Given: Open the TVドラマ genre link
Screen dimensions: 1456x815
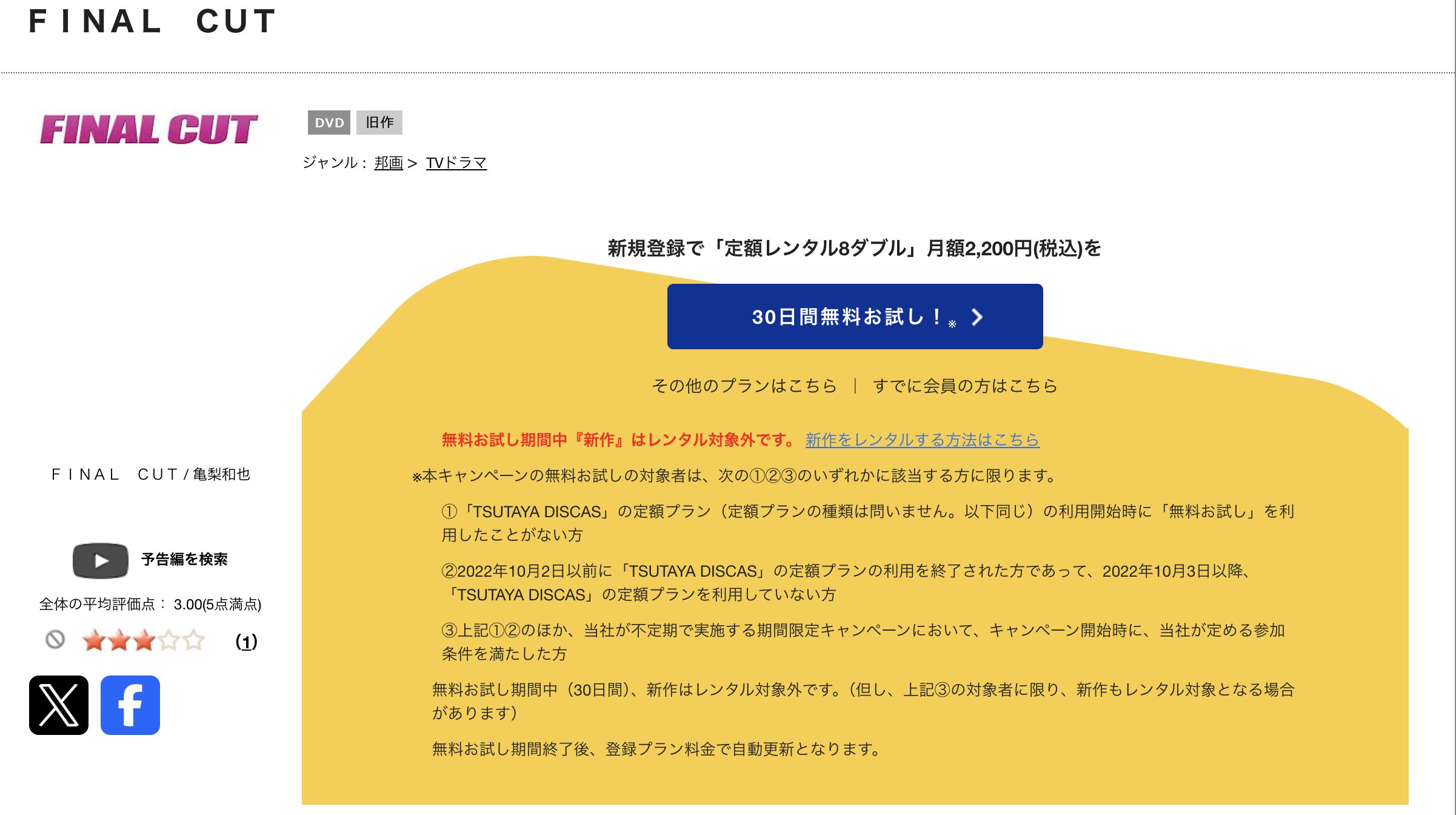Looking at the screenshot, I should coord(456,163).
